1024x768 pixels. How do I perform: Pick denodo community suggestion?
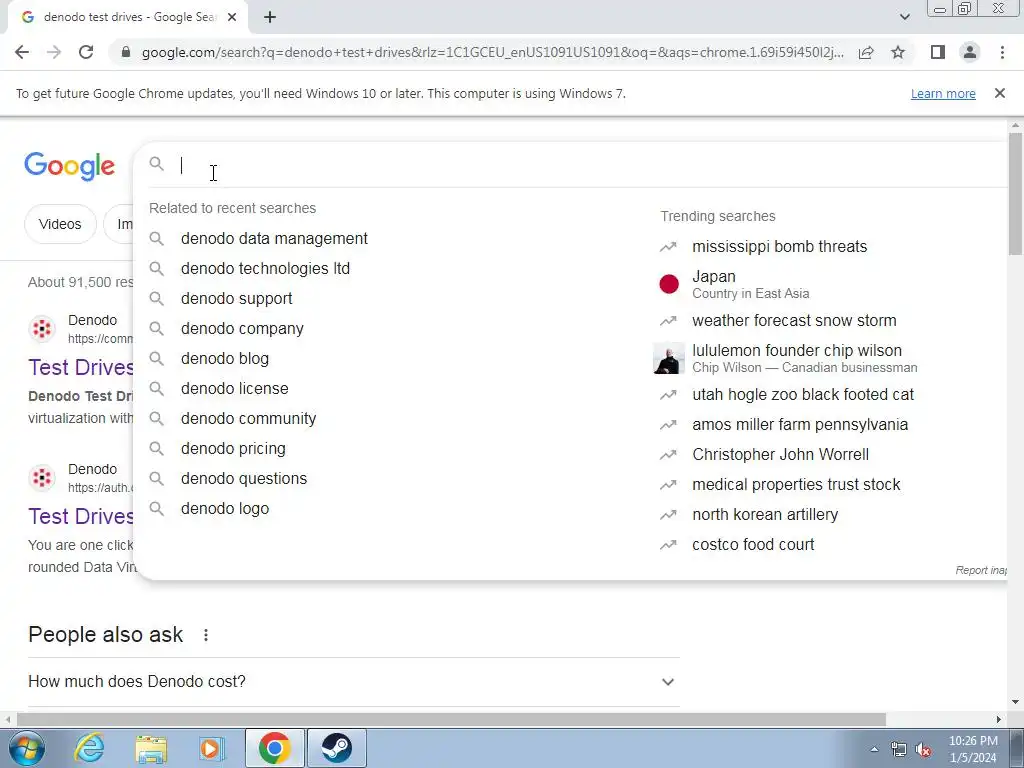point(248,419)
